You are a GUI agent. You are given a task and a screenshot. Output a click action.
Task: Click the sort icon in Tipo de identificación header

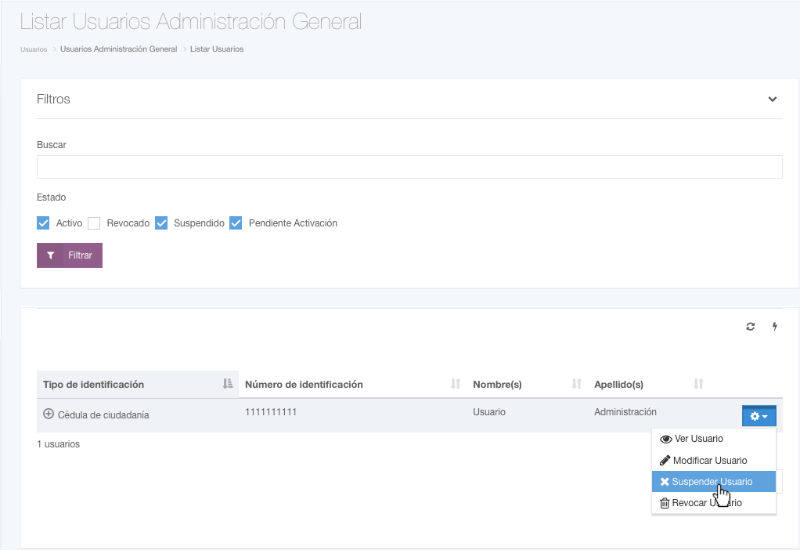tap(227, 384)
